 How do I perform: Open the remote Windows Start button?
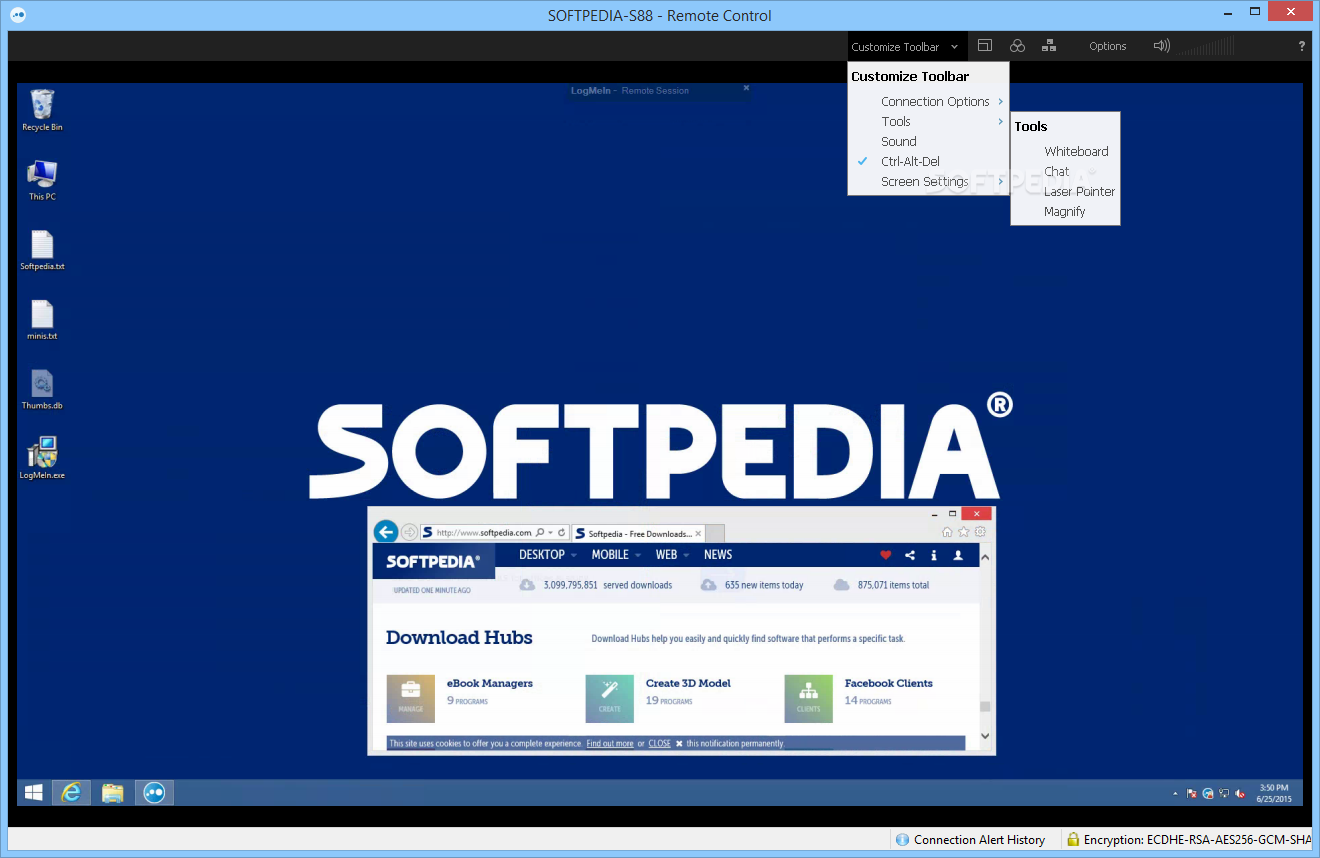point(33,792)
